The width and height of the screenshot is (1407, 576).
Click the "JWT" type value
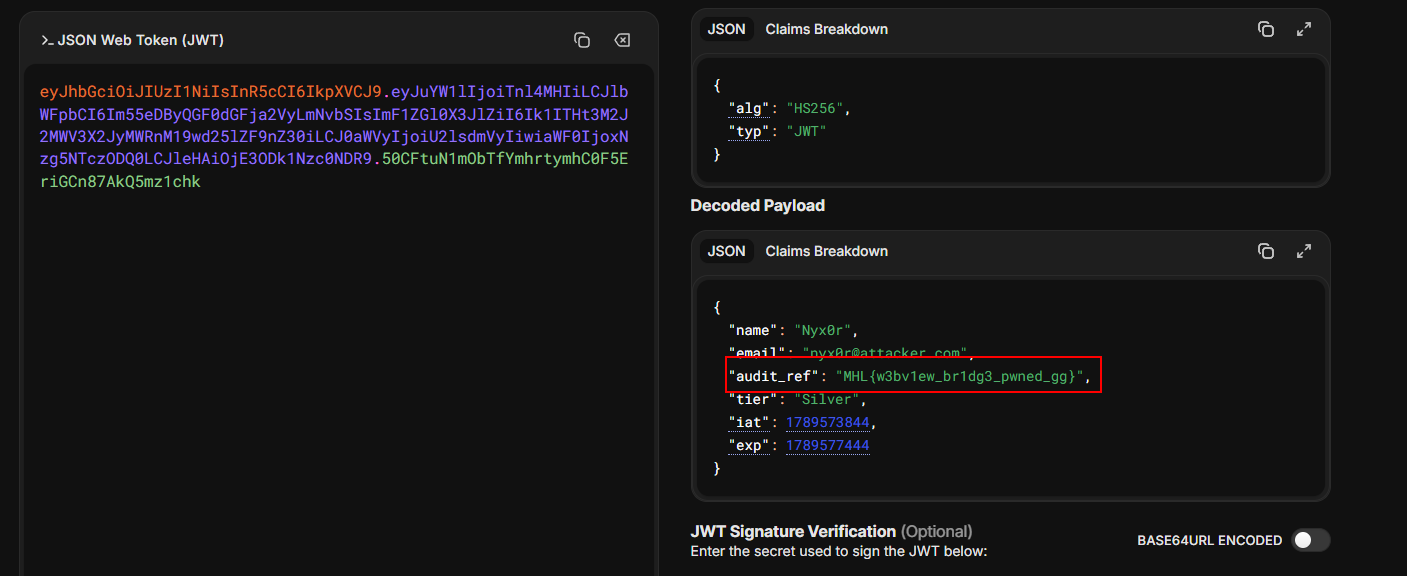pos(807,131)
